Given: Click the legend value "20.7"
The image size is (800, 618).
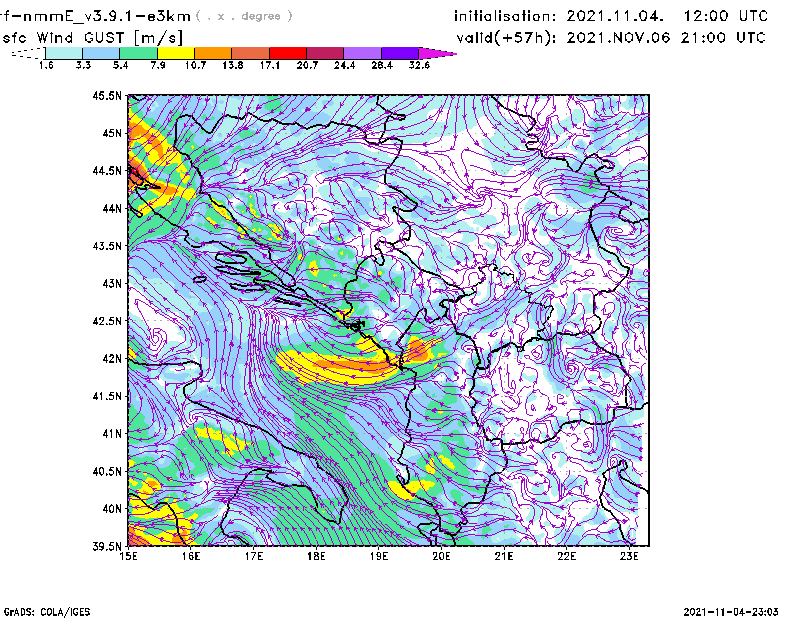Looking at the screenshot, I should point(307,65).
